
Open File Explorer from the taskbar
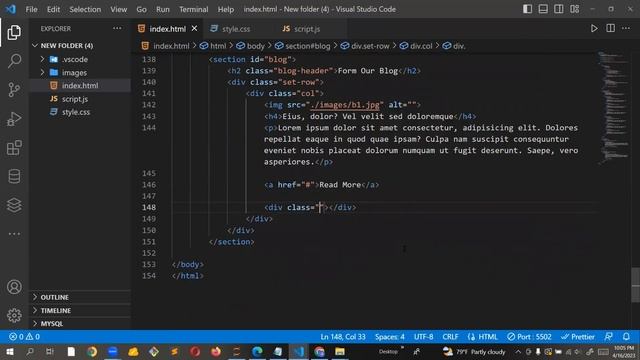click(340, 351)
